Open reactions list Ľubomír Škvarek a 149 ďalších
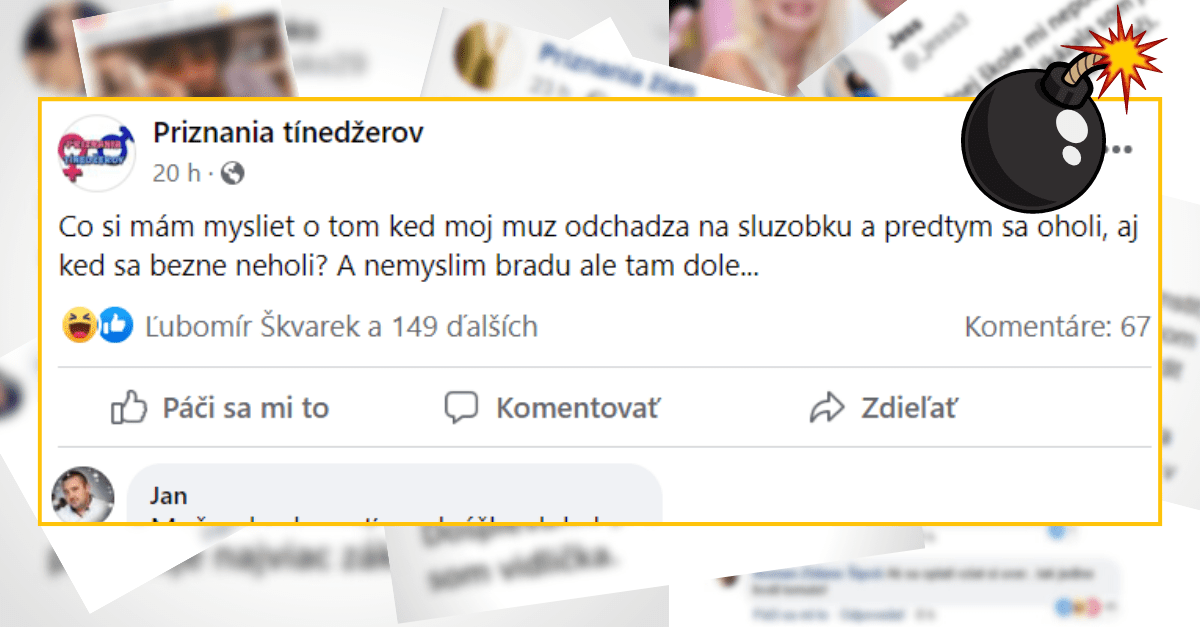The width and height of the screenshot is (1200, 627). [342, 326]
